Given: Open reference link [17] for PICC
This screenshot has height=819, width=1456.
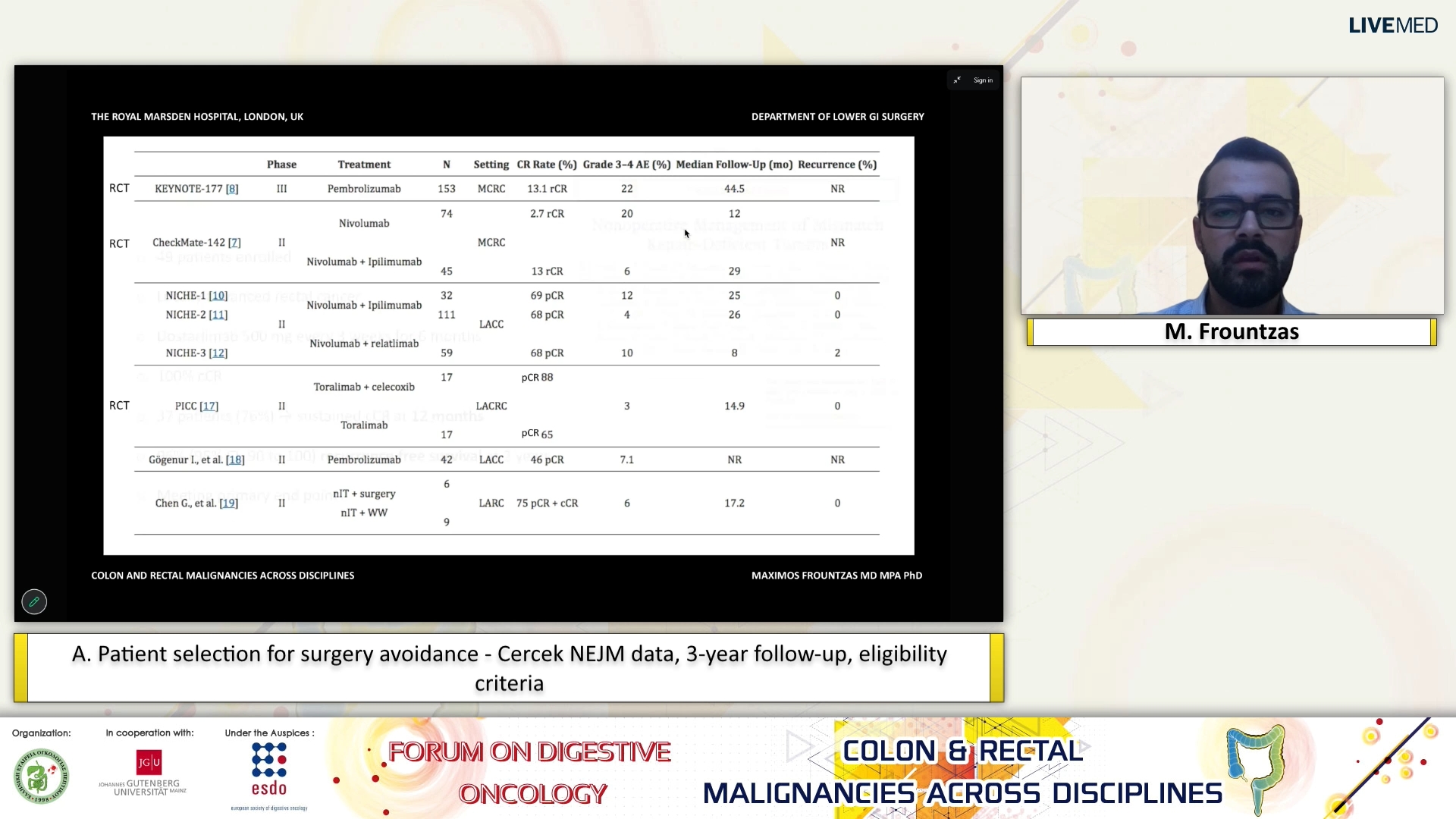Looking at the screenshot, I should [209, 406].
